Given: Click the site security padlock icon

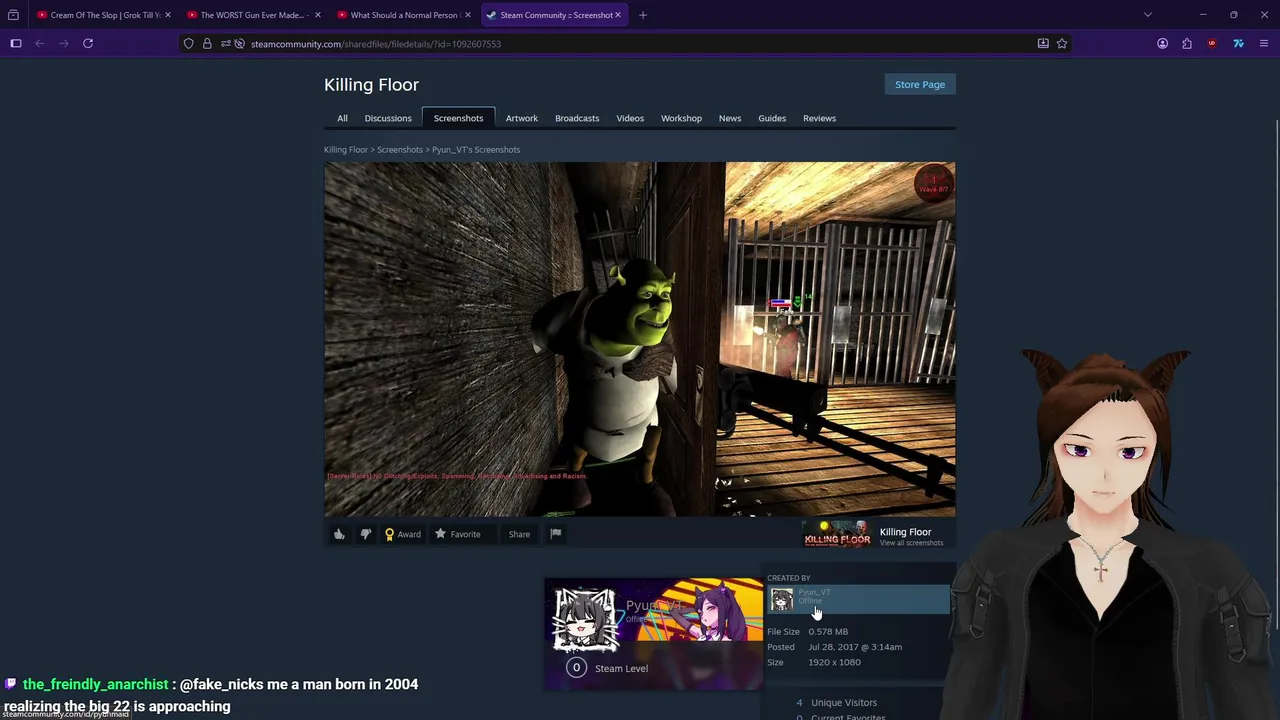Looking at the screenshot, I should (x=207, y=44).
